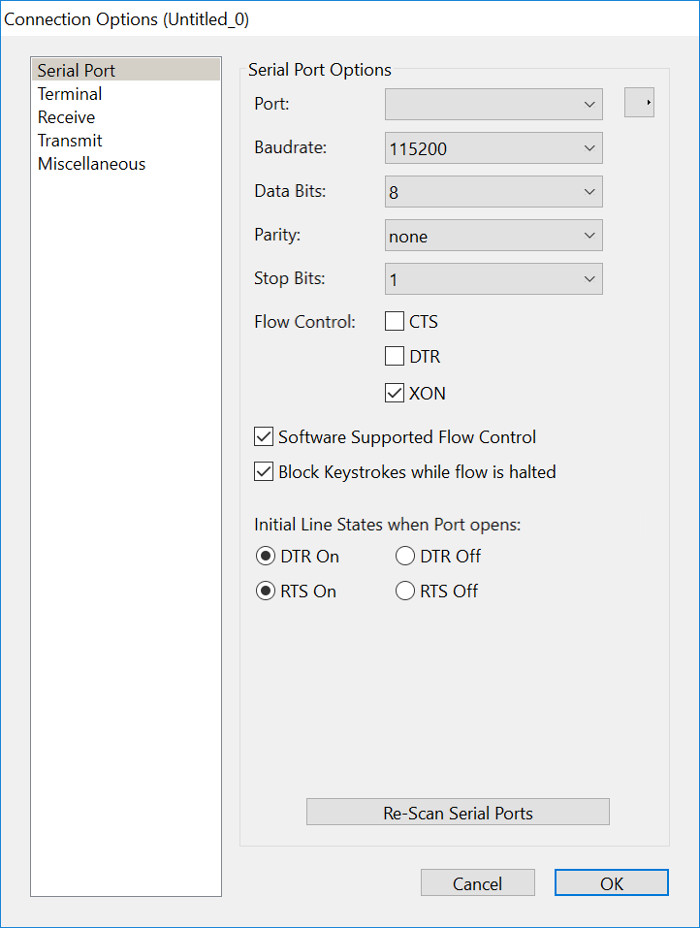Choose the RTS On option

[266, 591]
